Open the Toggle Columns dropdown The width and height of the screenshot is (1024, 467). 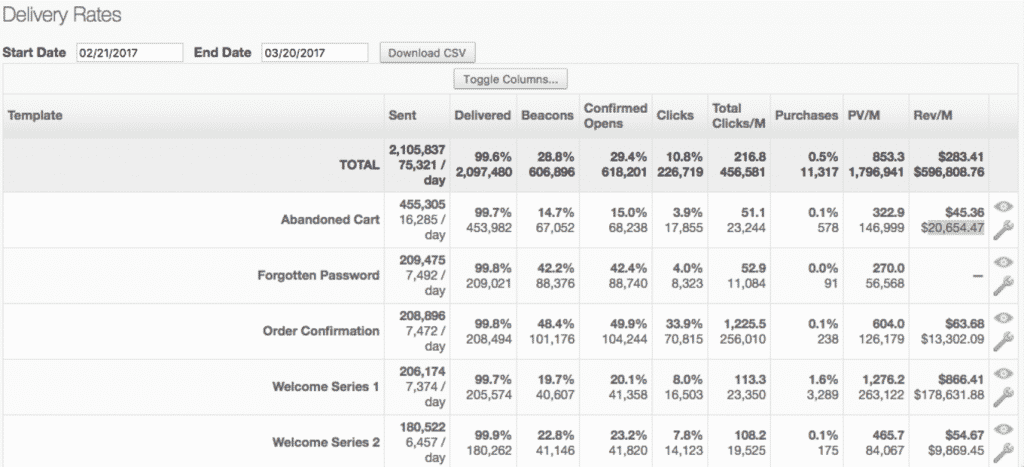(x=510, y=79)
